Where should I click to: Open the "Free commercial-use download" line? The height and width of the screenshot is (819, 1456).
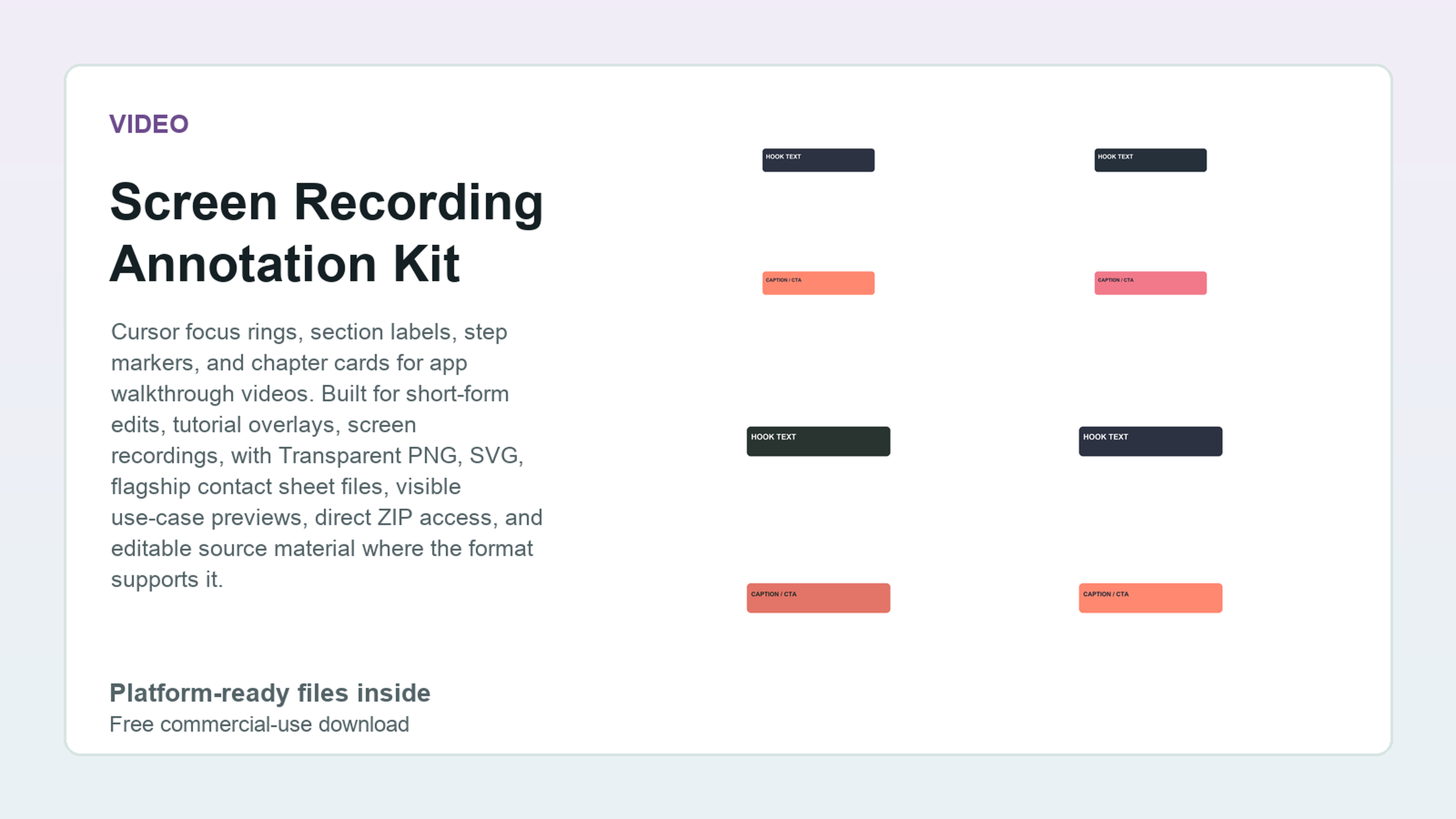[259, 725]
